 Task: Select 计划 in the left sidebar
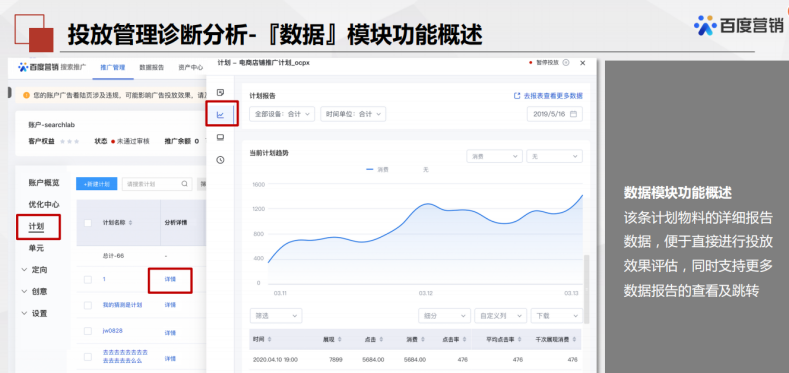pos(36,227)
